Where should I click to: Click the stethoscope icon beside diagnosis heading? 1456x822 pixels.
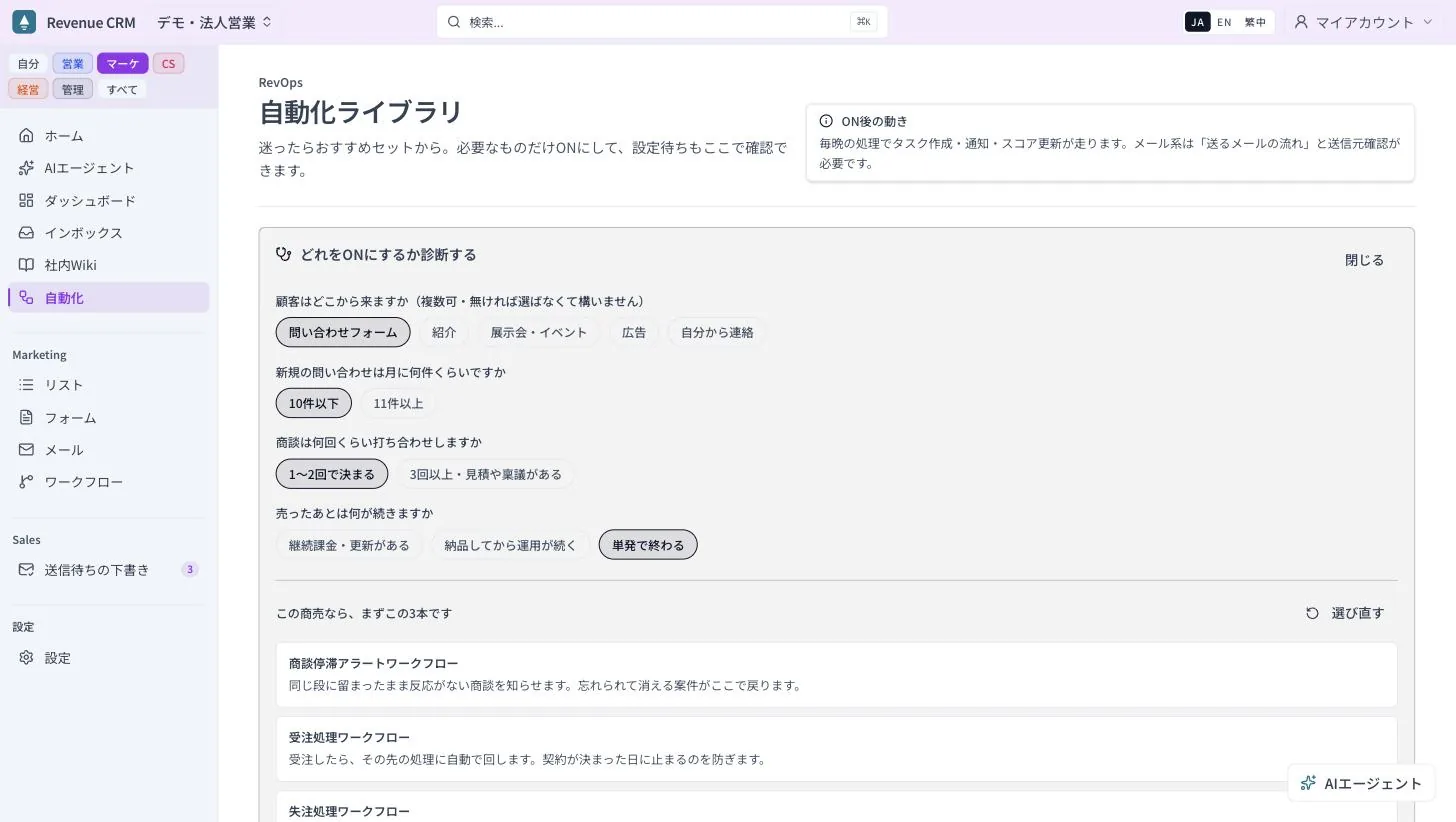pos(284,254)
